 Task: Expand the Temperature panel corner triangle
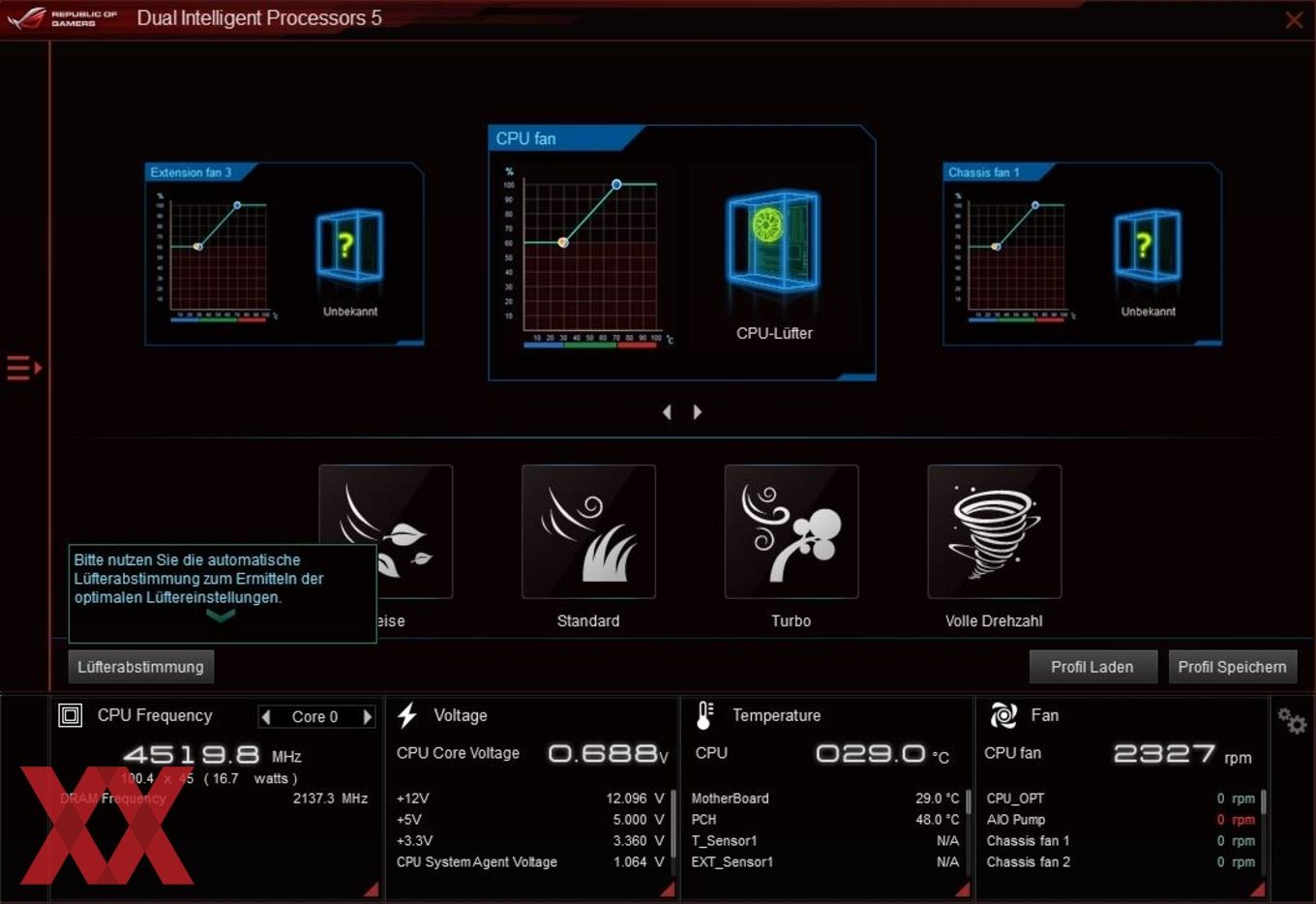click(962, 889)
